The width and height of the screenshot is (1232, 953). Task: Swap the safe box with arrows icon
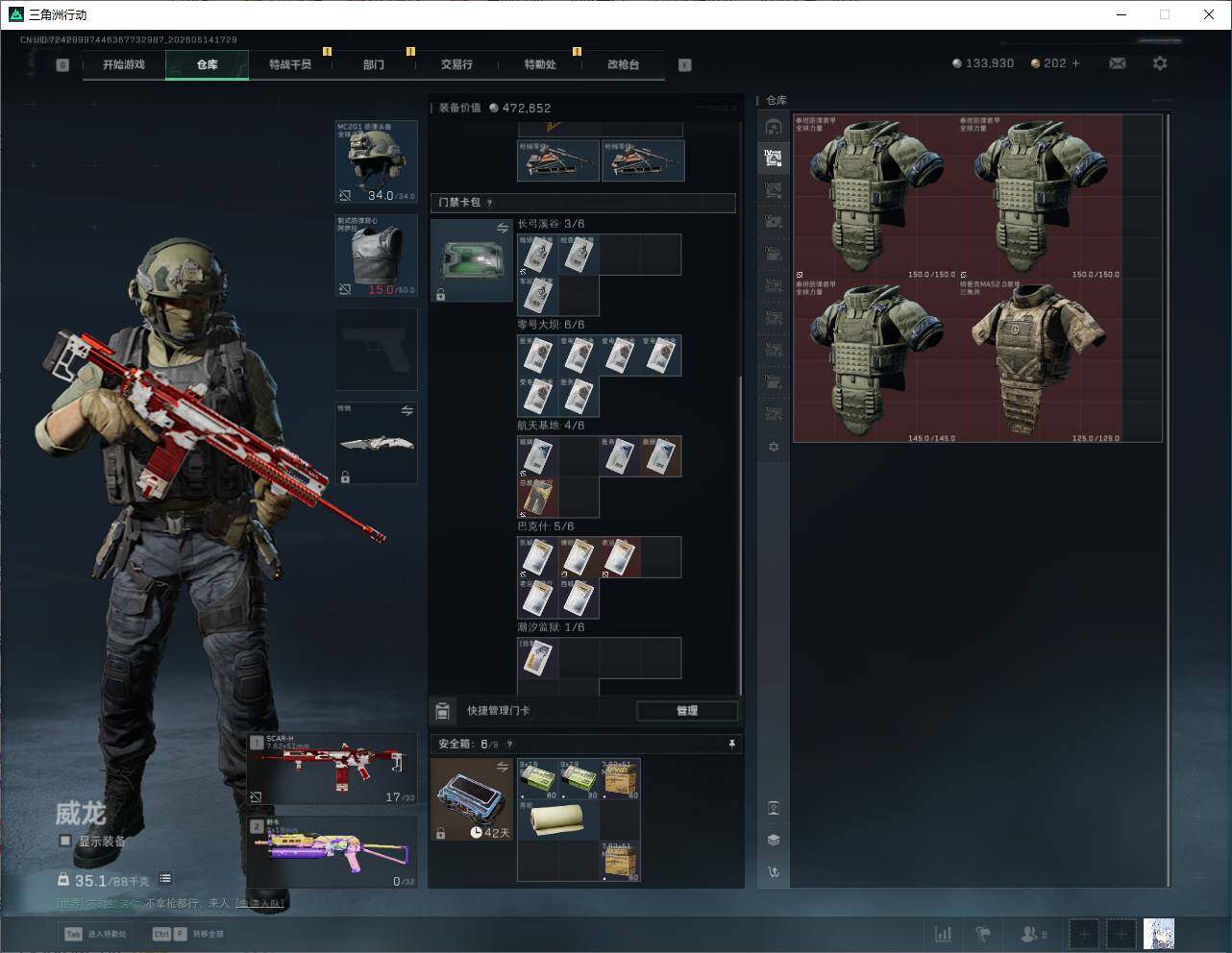pos(503,766)
